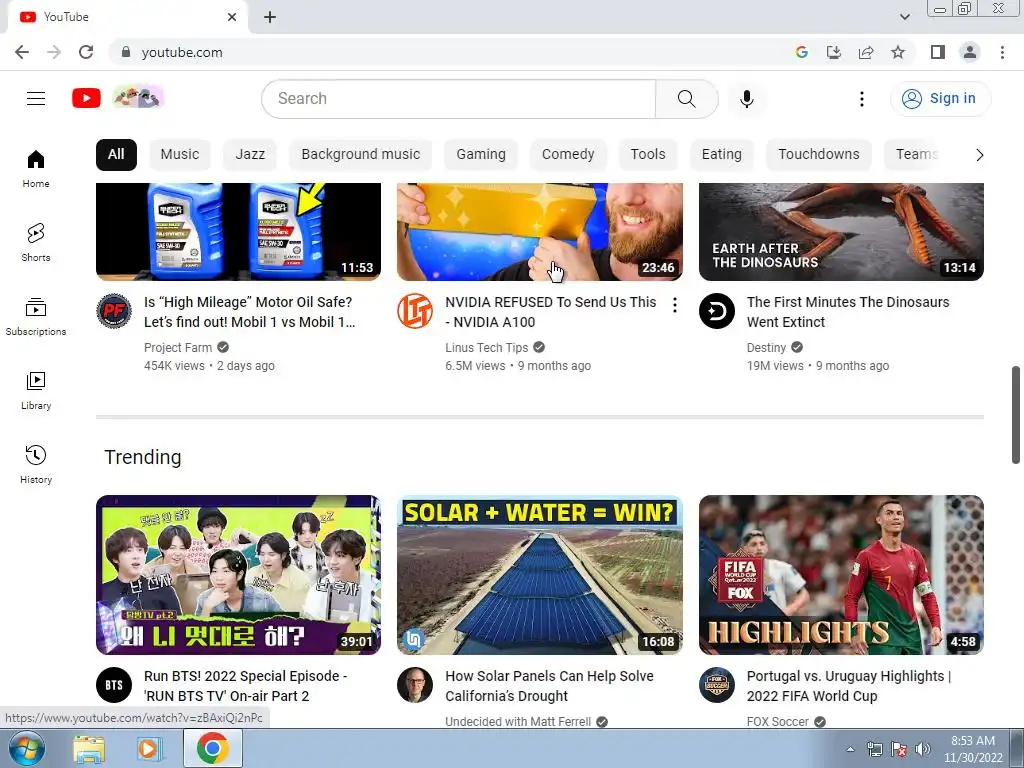Open Windows Explorer from taskbar
Screen dimensions: 1024x768
click(x=89, y=748)
